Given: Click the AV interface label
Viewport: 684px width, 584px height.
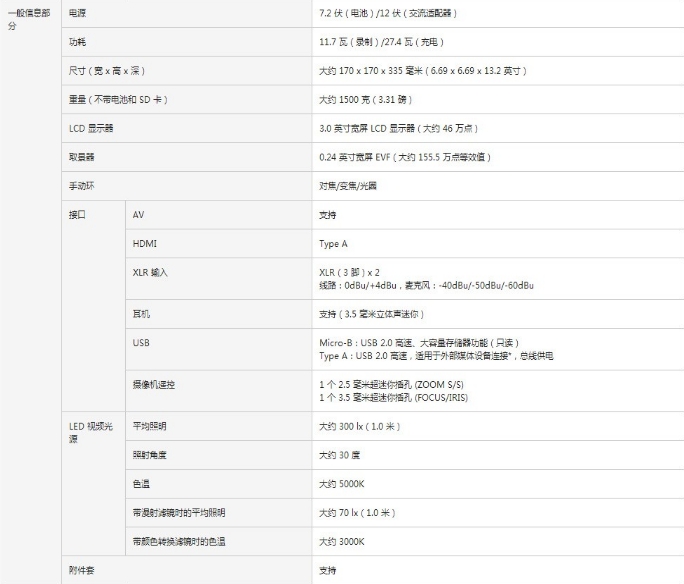Looking at the screenshot, I should point(138,215).
